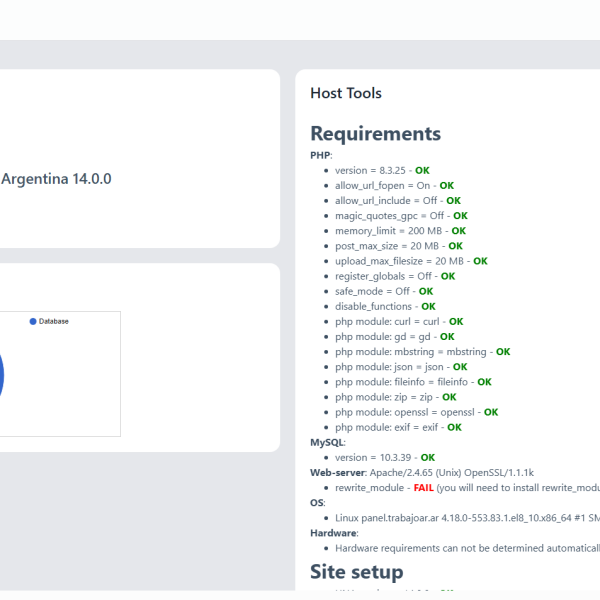Click the Hardware requirements note
600x600 pixels.
(x=467, y=548)
